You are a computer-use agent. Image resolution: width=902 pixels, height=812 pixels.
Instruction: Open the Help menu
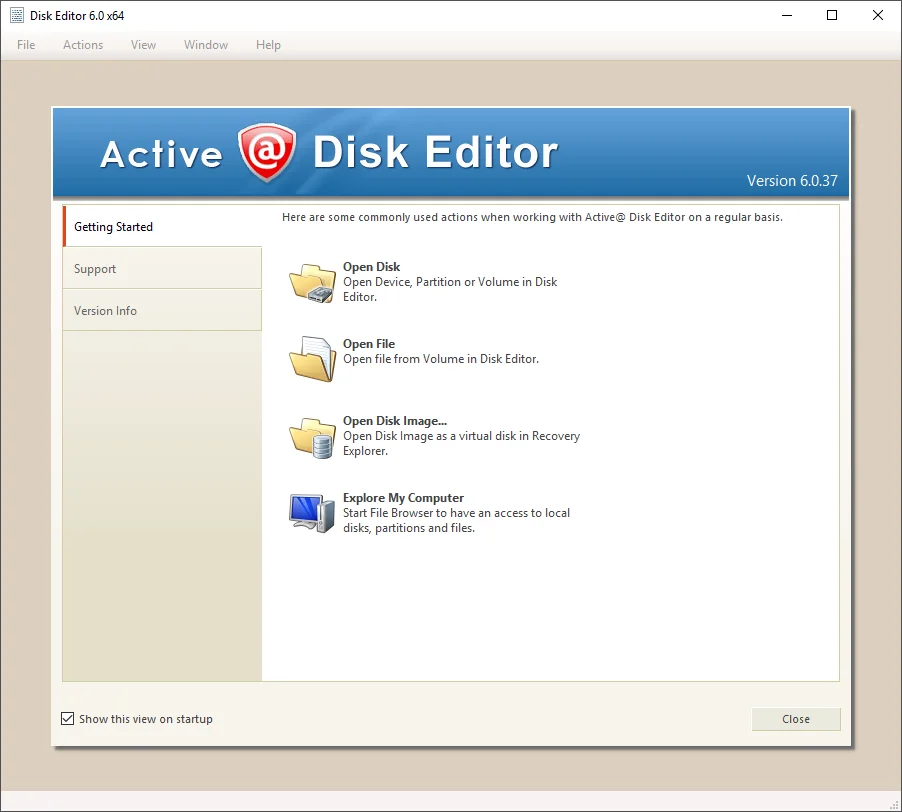pyautogui.click(x=268, y=45)
